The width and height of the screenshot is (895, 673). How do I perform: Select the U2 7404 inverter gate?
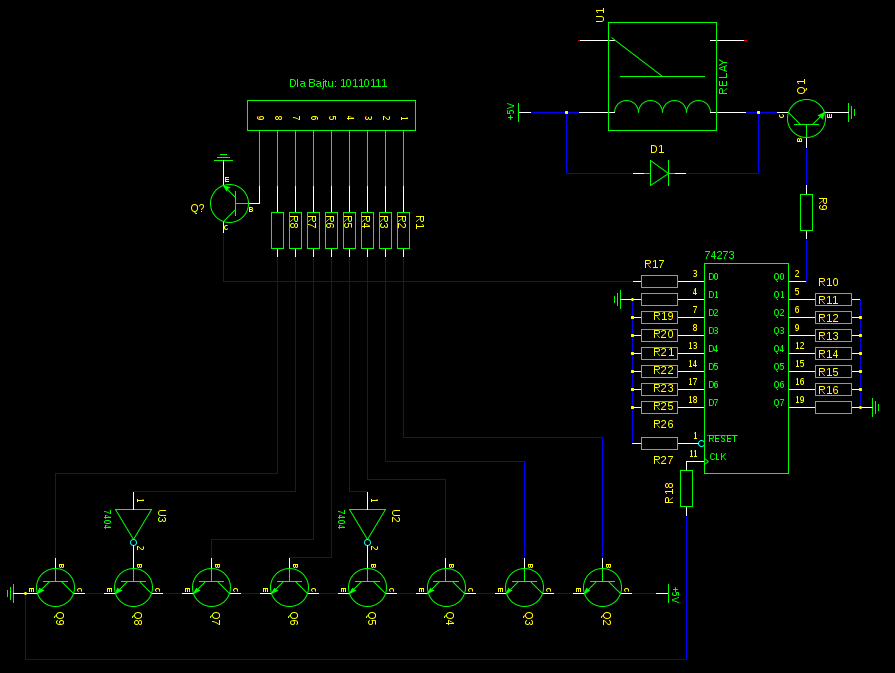click(x=367, y=523)
